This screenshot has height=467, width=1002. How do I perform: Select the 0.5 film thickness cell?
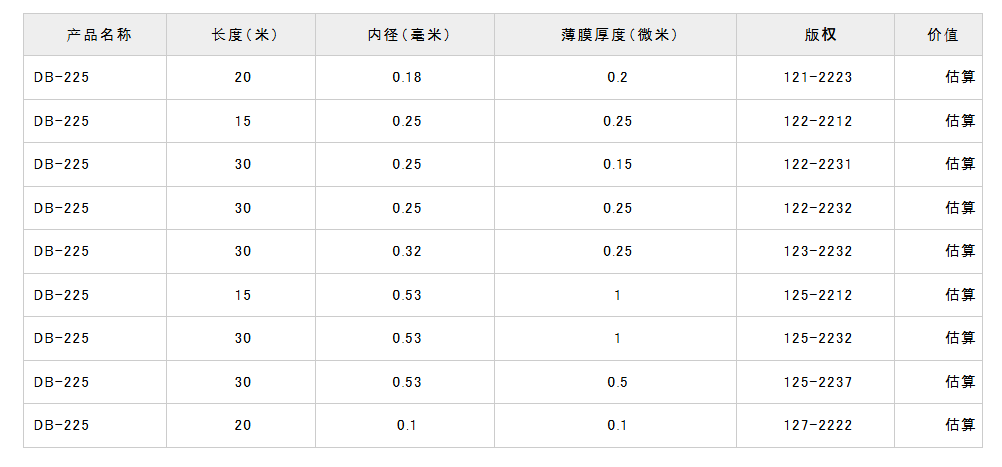(617, 382)
